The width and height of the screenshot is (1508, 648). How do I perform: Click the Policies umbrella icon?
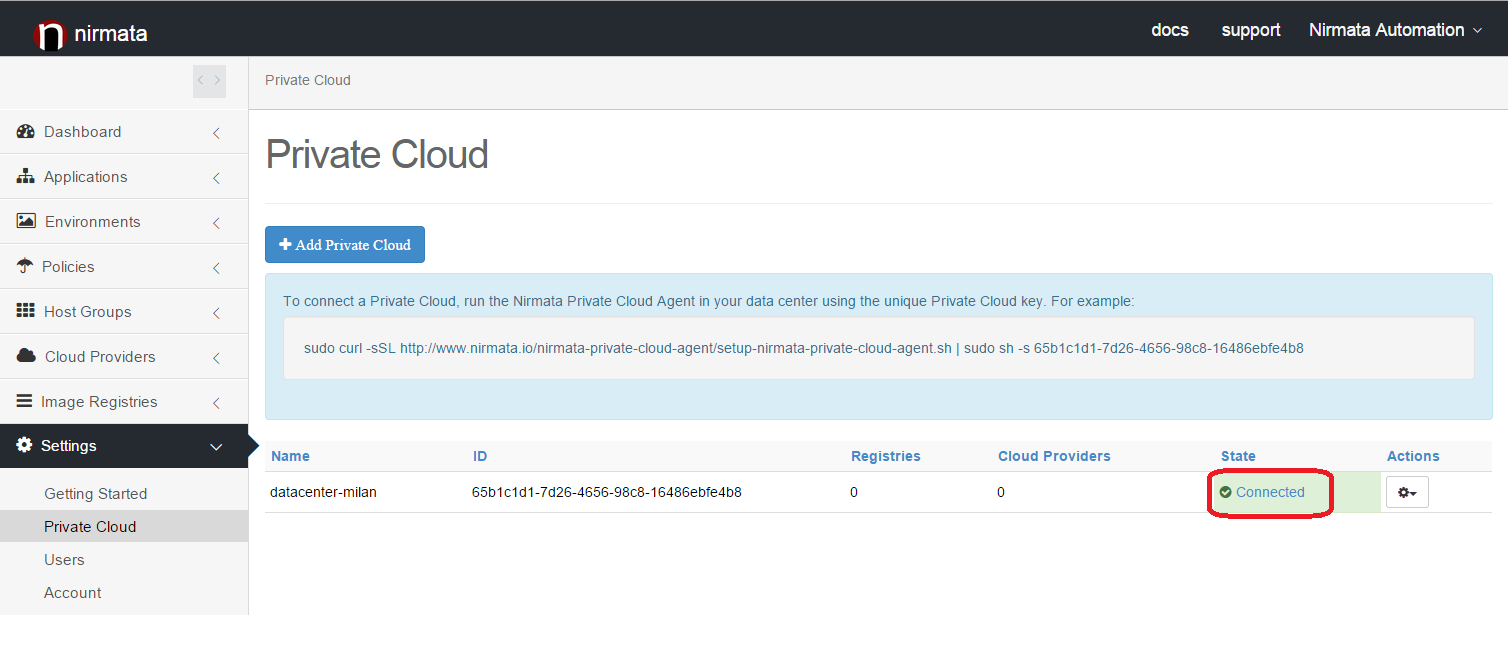[x=25, y=266]
